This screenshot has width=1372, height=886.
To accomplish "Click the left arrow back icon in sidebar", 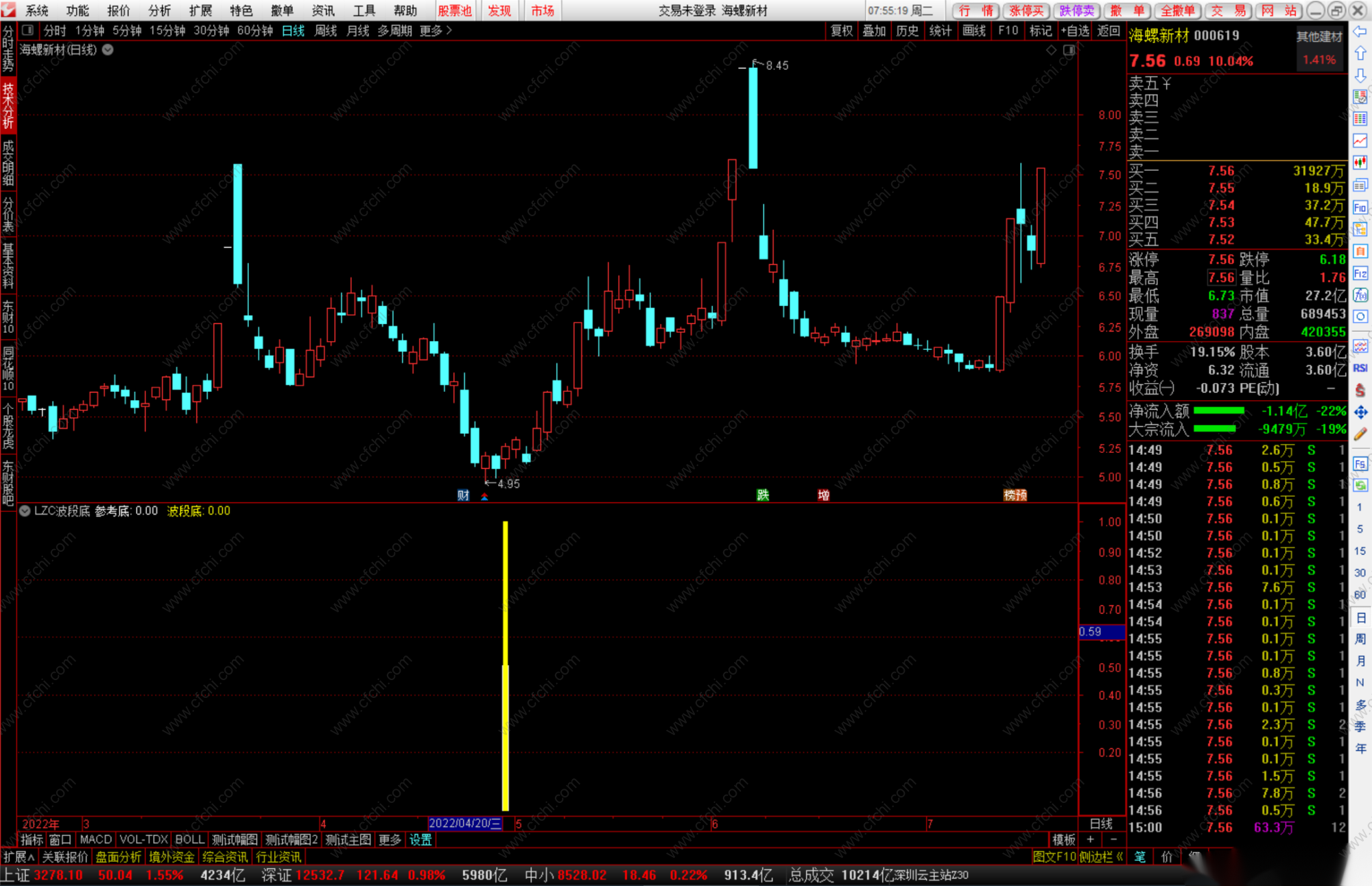I will 1360,32.
